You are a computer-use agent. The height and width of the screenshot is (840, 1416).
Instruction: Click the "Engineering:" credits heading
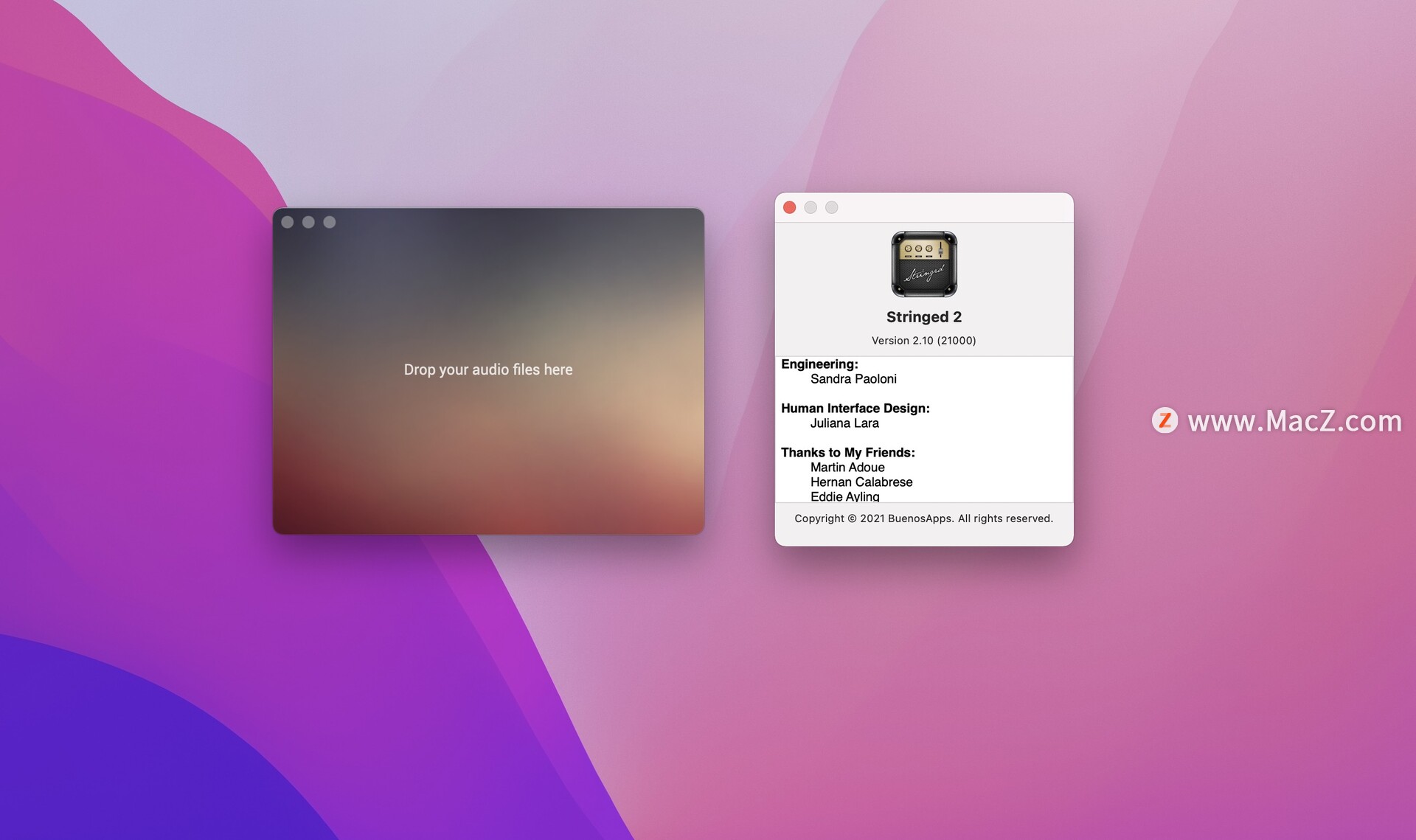point(819,364)
